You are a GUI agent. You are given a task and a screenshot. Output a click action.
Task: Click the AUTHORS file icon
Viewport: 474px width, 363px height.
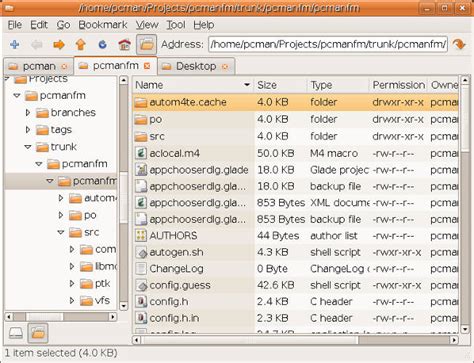click(141, 236)
